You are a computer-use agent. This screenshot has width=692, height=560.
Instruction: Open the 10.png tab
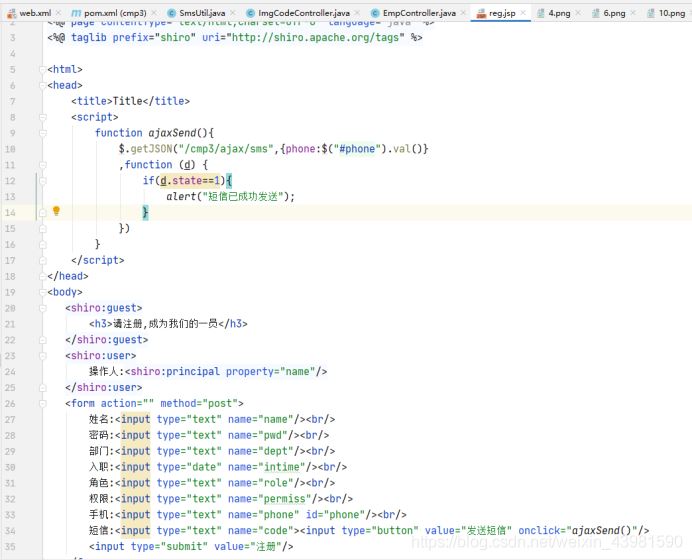point(672,13)
